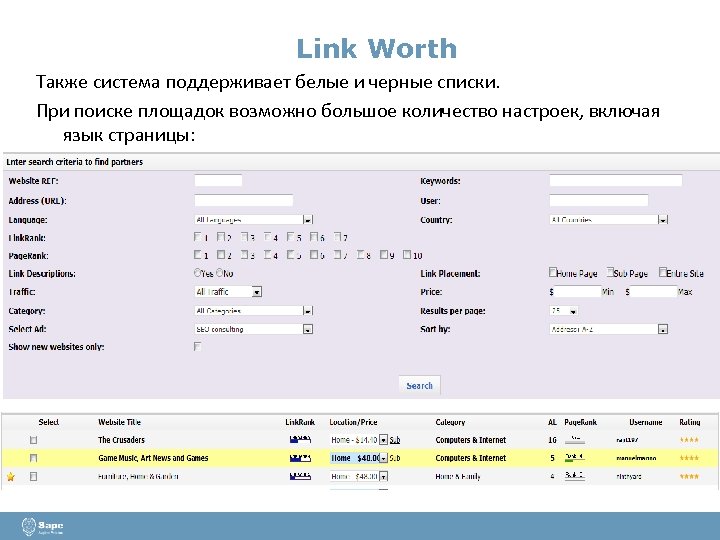Check PageRank checkbox 10
Image resolution: width=720 pixels, height=540 pixels.
[407, 254]
